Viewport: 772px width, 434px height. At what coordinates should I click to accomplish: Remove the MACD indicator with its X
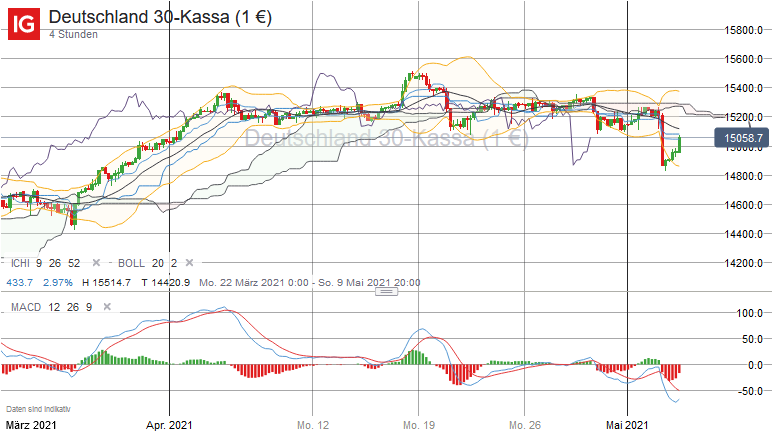coord(107,307)
